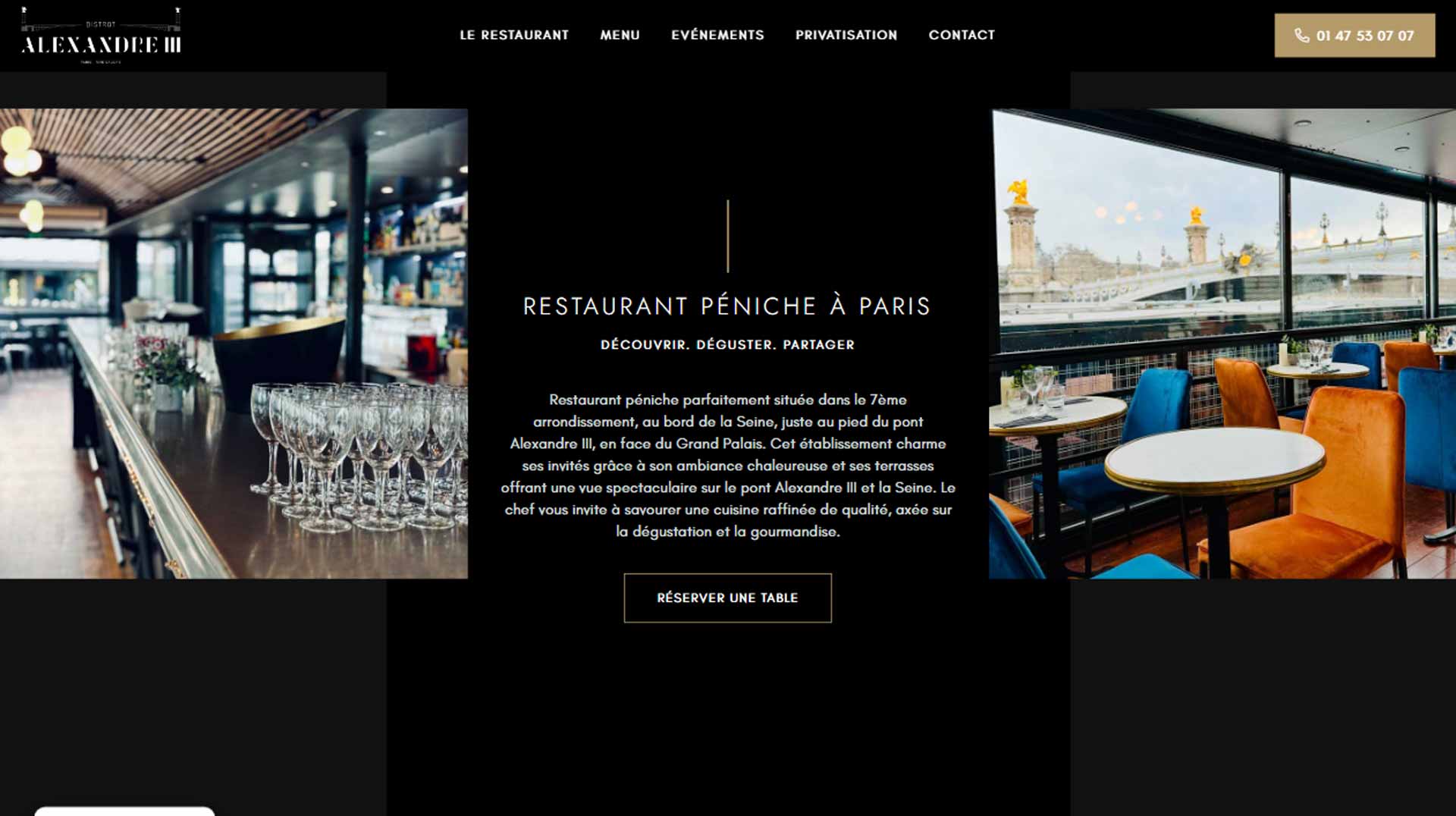Call the 01 47 53 07 07 number

pyautogui.click(x=1354, y=36)
